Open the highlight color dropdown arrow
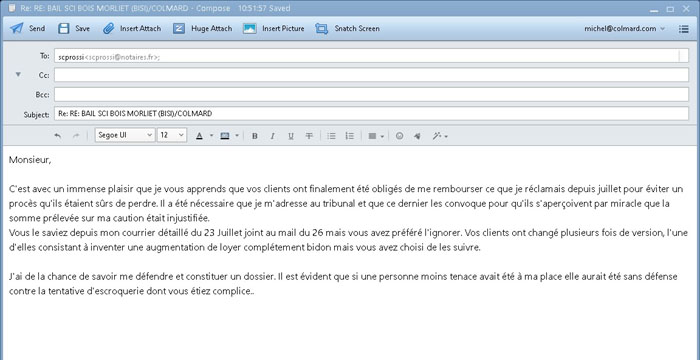Viewport: 700px width, 360px height. (237, 136)
